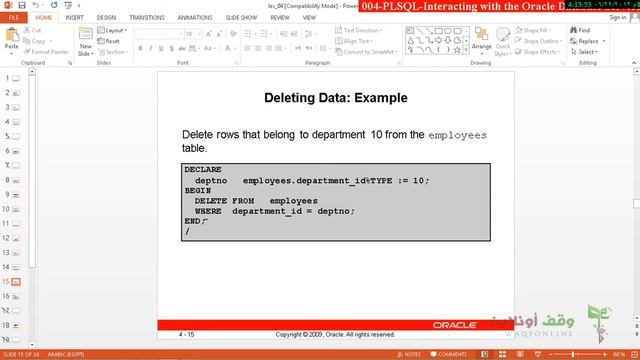Toggle Bold formatting
This screenshot has width=640, height=360.
point(140,49)
